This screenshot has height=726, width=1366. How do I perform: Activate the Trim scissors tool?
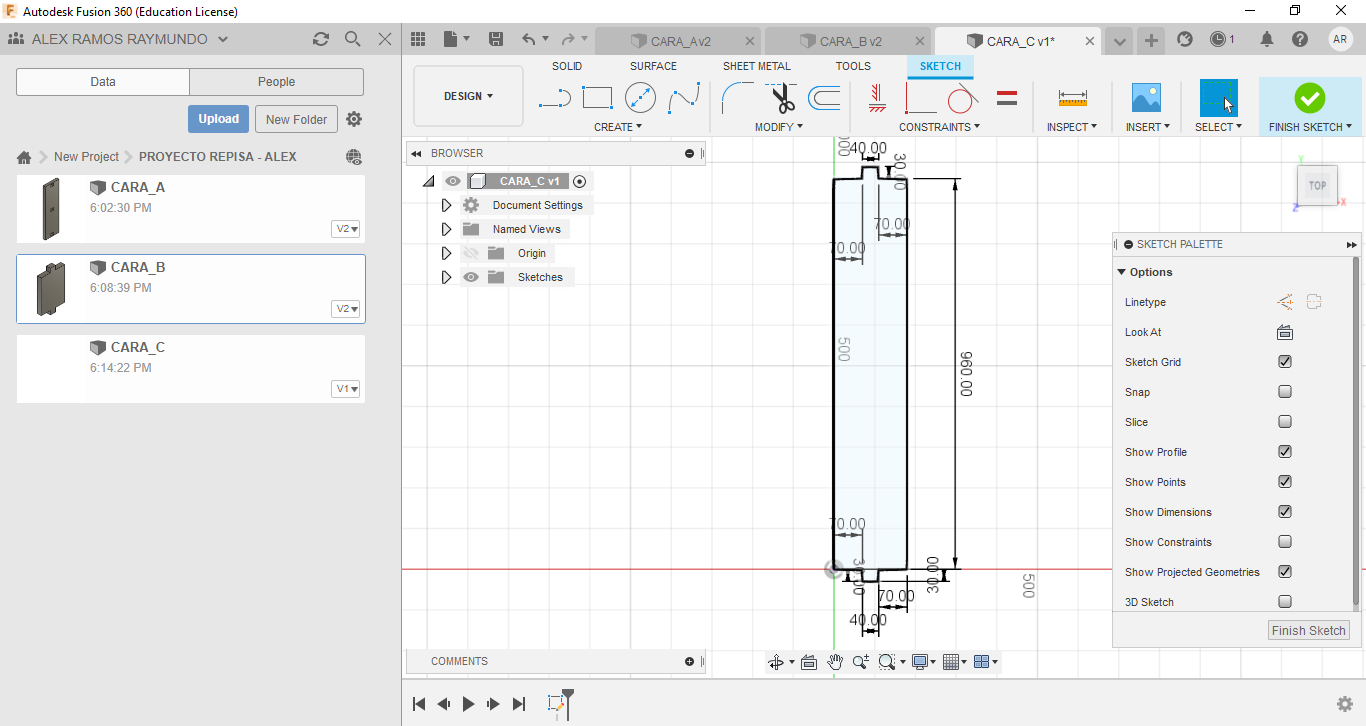pyautogui.click(x=782, y=98)
